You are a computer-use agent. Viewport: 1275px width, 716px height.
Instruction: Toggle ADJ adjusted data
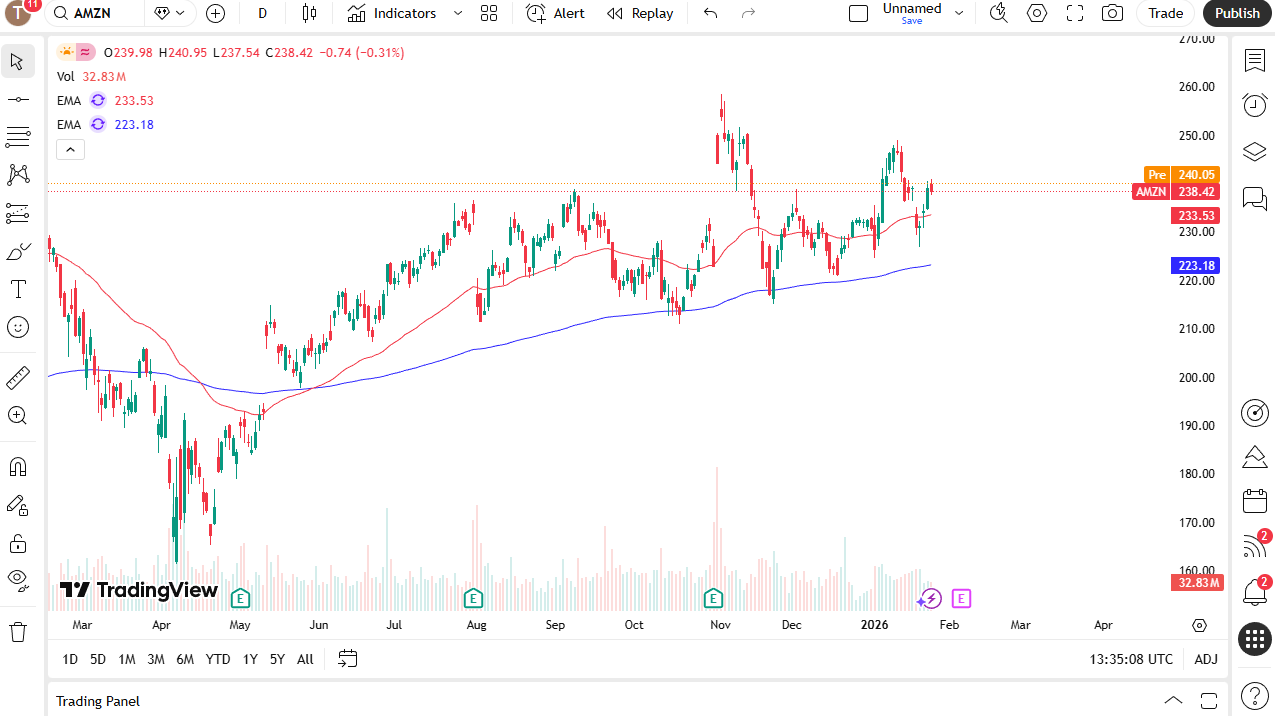click(x=1206, y=659)
